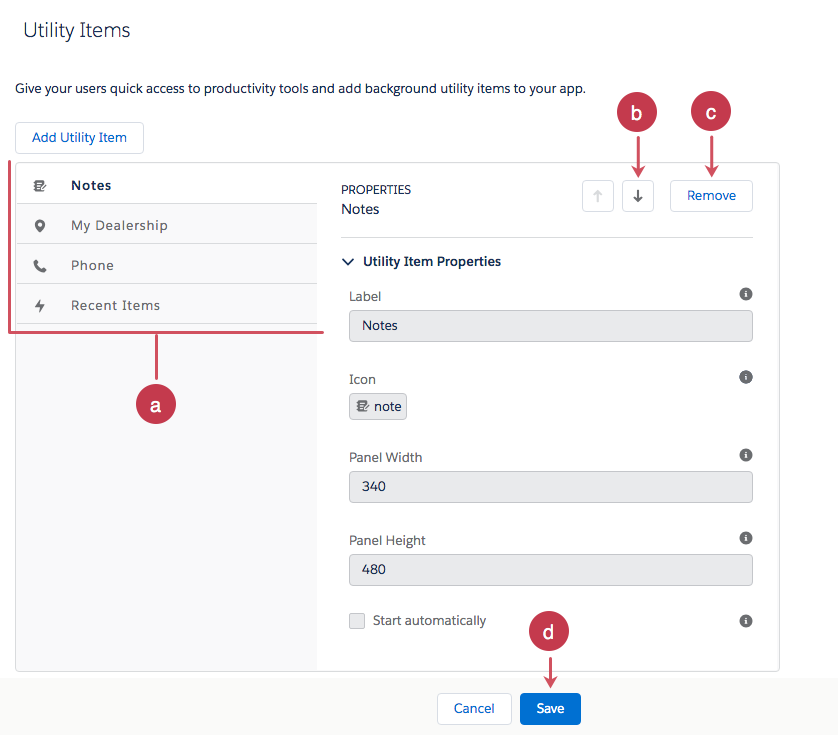Focus the Label input field

tap(550, 326)
